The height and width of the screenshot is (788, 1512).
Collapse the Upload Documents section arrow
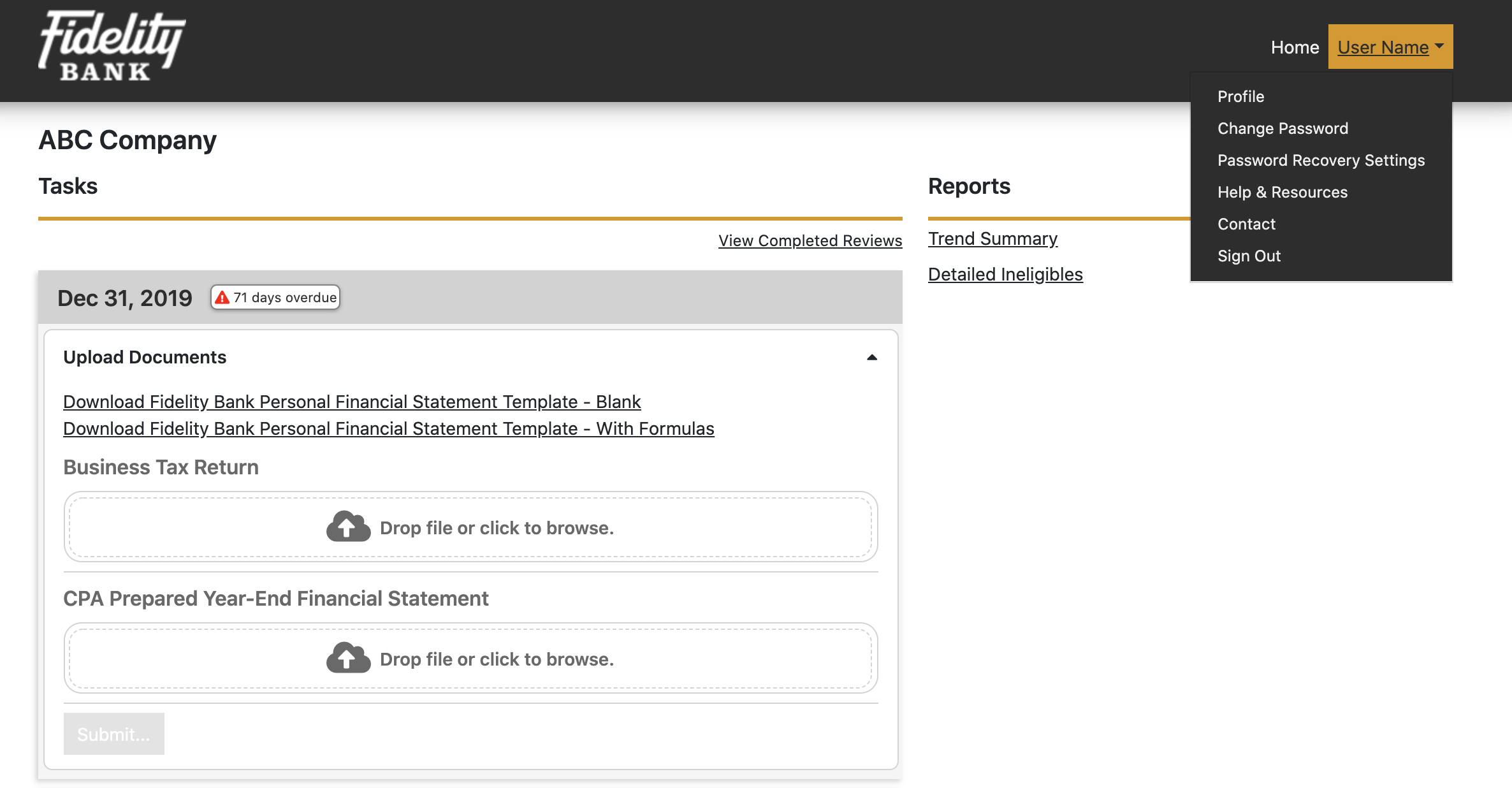pos(872,358)
